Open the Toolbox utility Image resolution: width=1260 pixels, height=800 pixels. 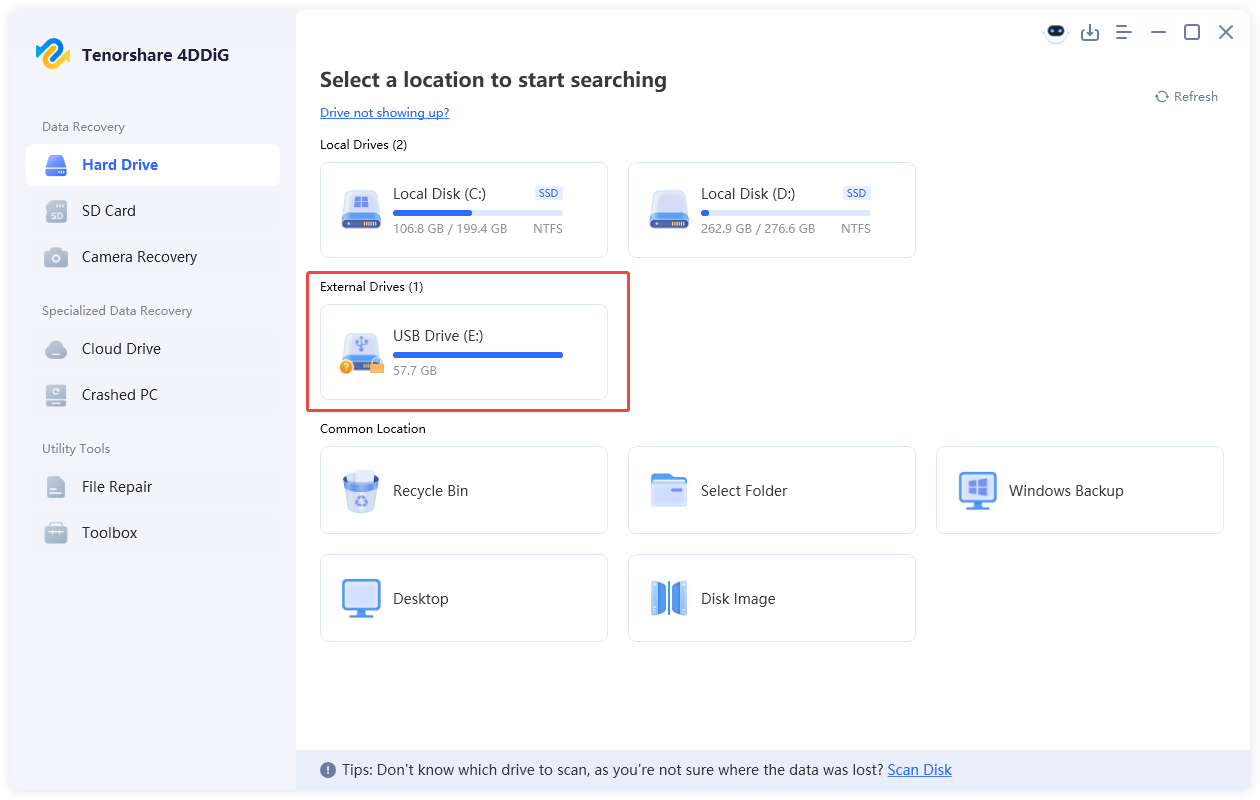pos(109,532)
